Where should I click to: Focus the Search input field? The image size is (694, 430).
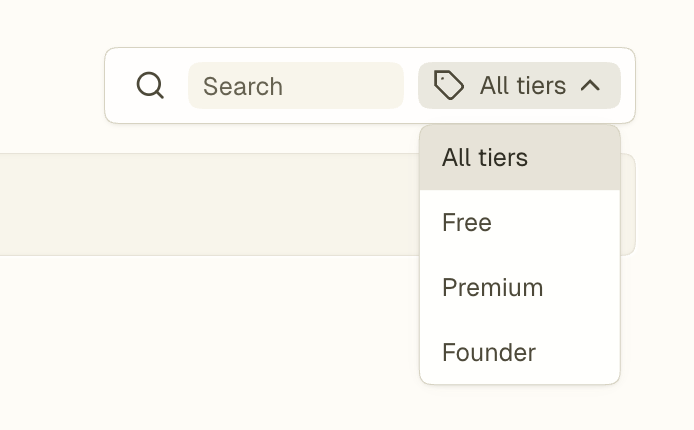point(296,86)
